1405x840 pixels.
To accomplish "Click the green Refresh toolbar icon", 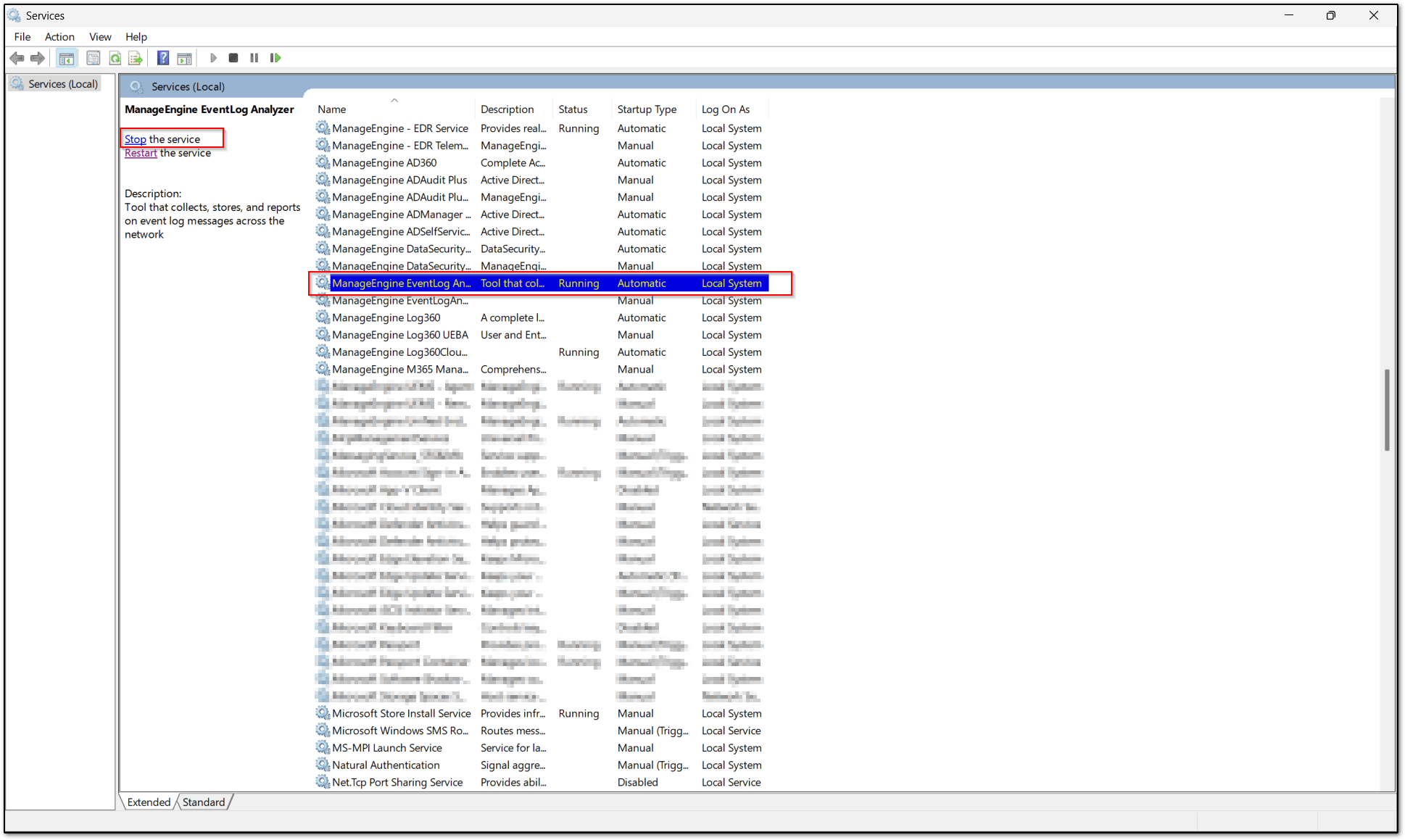I will 115,58.
